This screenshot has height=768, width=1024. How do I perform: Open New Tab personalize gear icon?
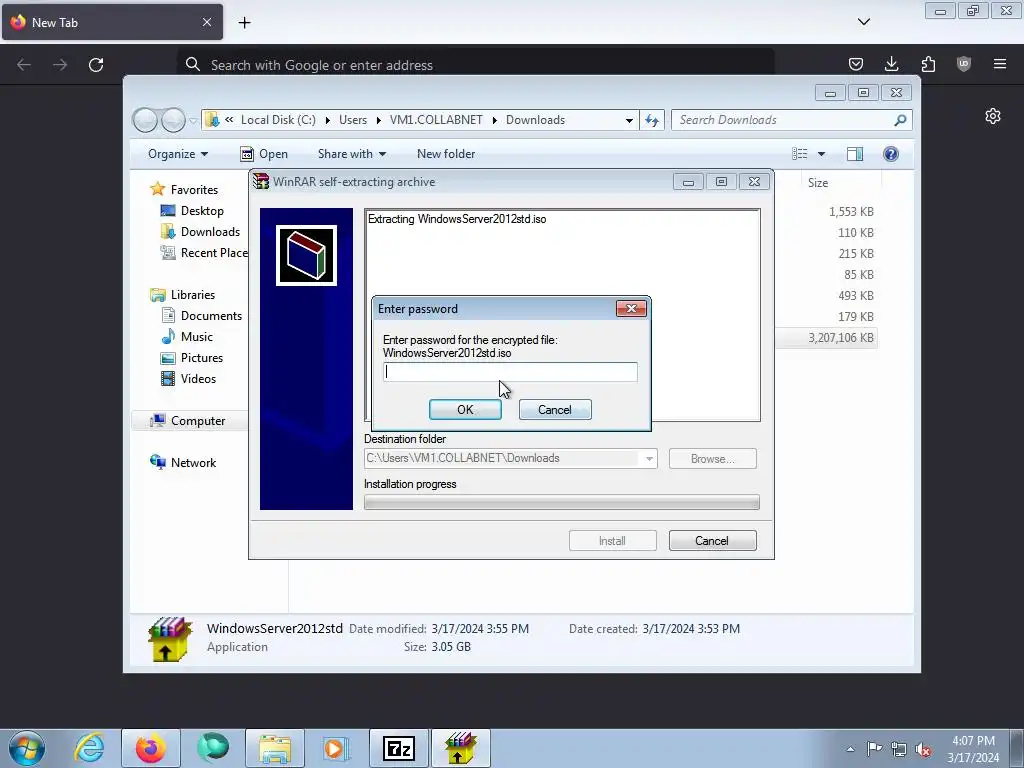(993, 116)
